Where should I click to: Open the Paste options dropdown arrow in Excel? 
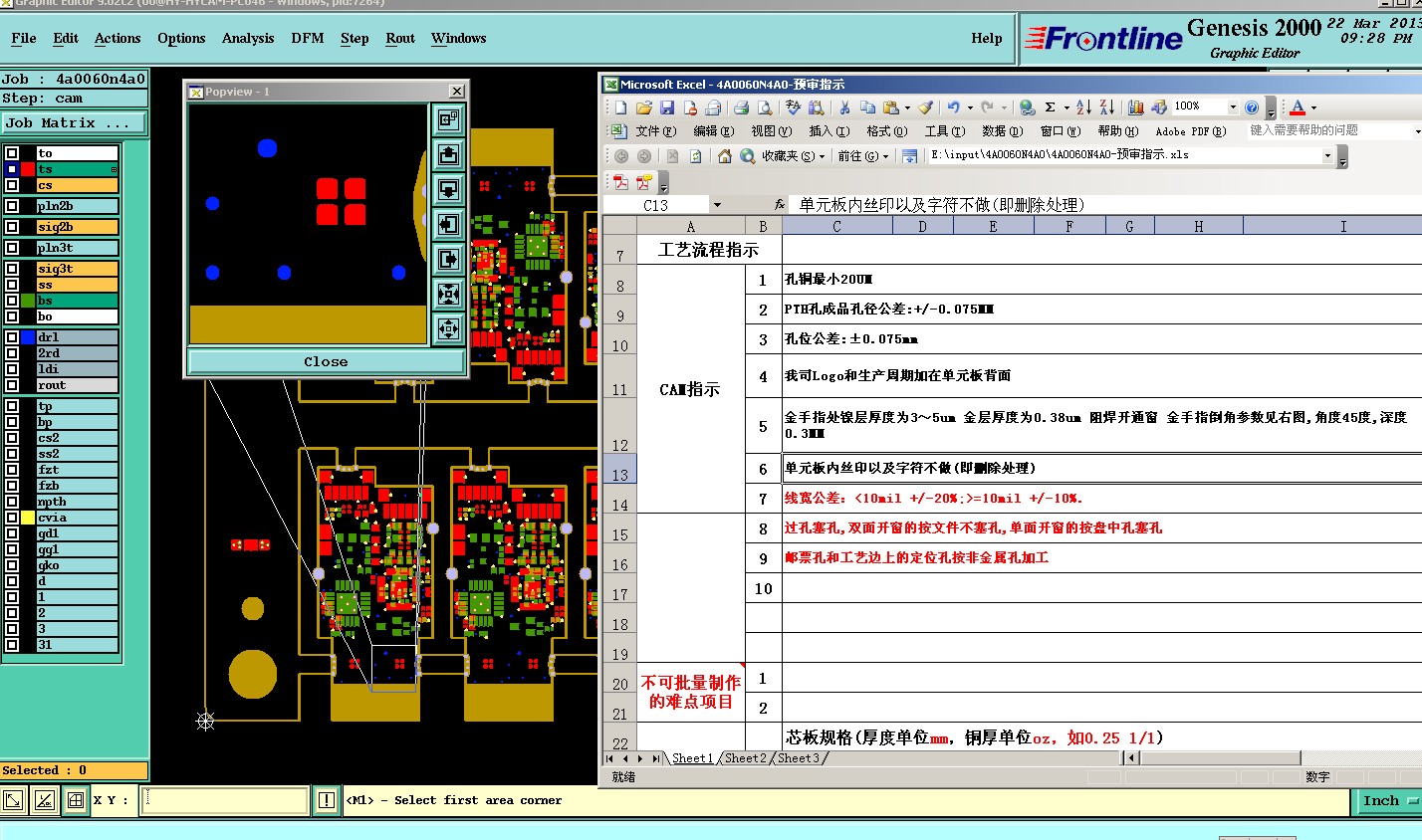[907, 107]
